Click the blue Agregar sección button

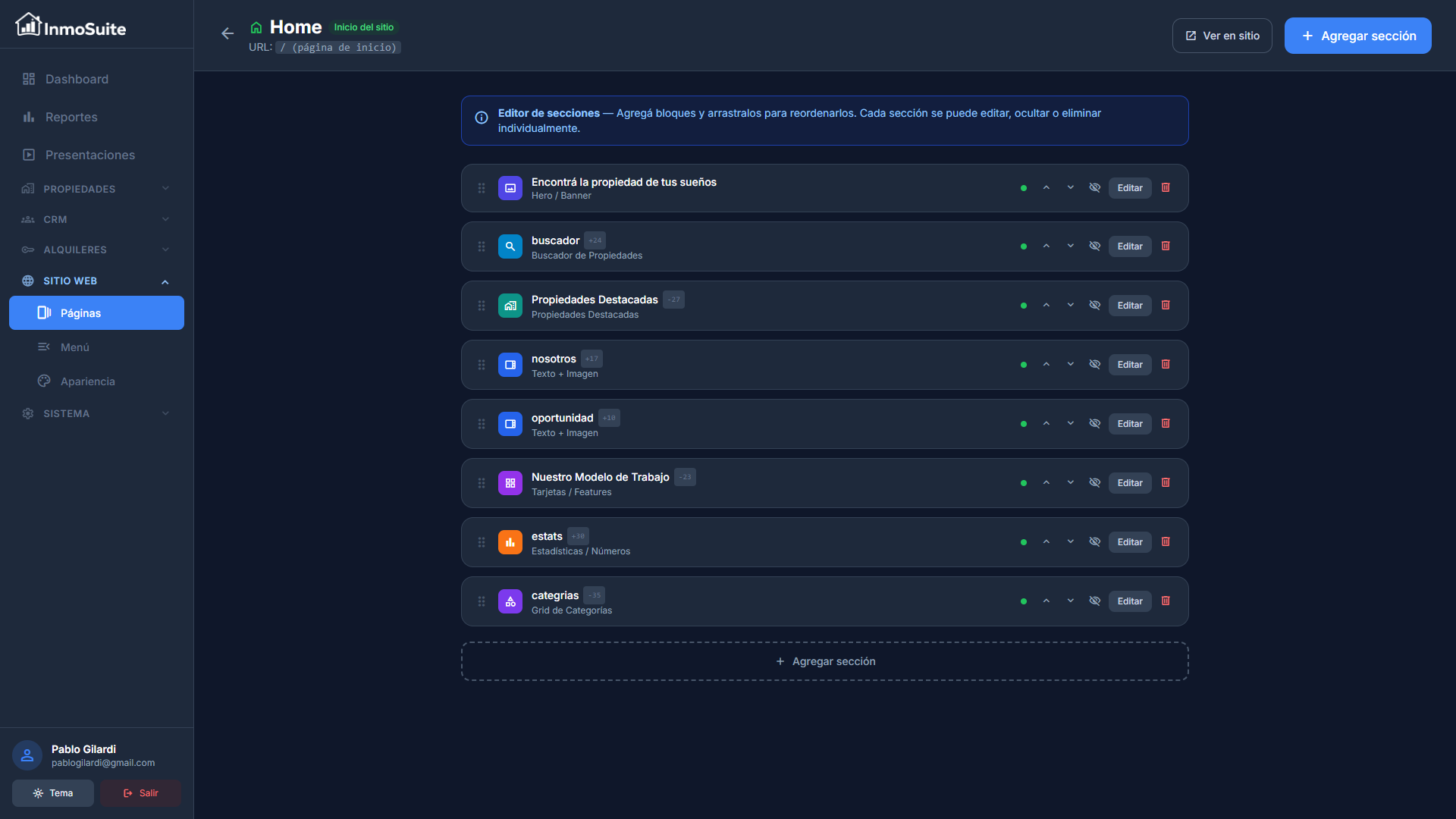[1357, 36]
